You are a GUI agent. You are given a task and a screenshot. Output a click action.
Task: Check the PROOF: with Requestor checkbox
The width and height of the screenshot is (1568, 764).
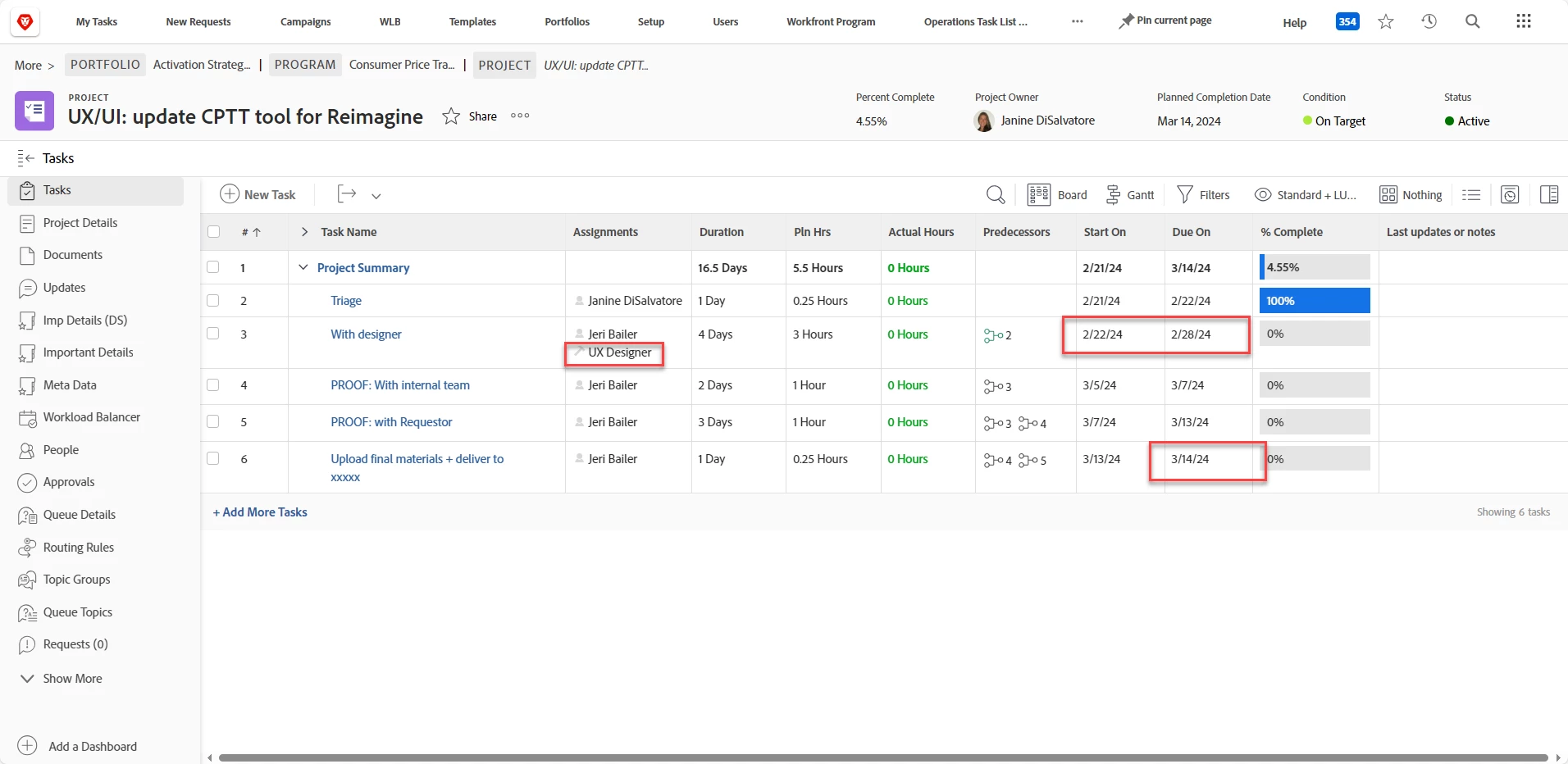[213, 421]
